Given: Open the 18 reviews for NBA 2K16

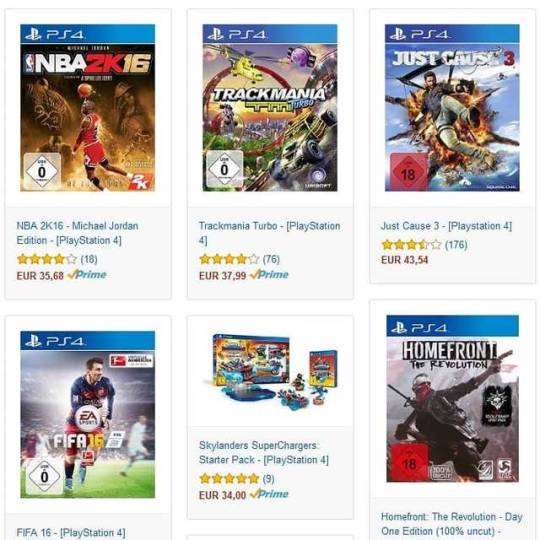Looking at the screenshot, I should pyautogui.click(x=89, y=259).
